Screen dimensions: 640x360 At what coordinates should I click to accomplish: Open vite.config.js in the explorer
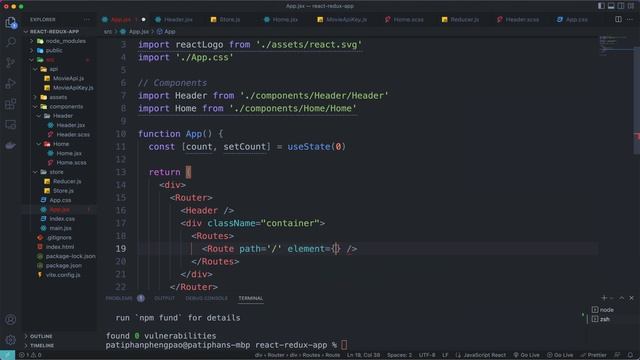(x=59, y=275)
